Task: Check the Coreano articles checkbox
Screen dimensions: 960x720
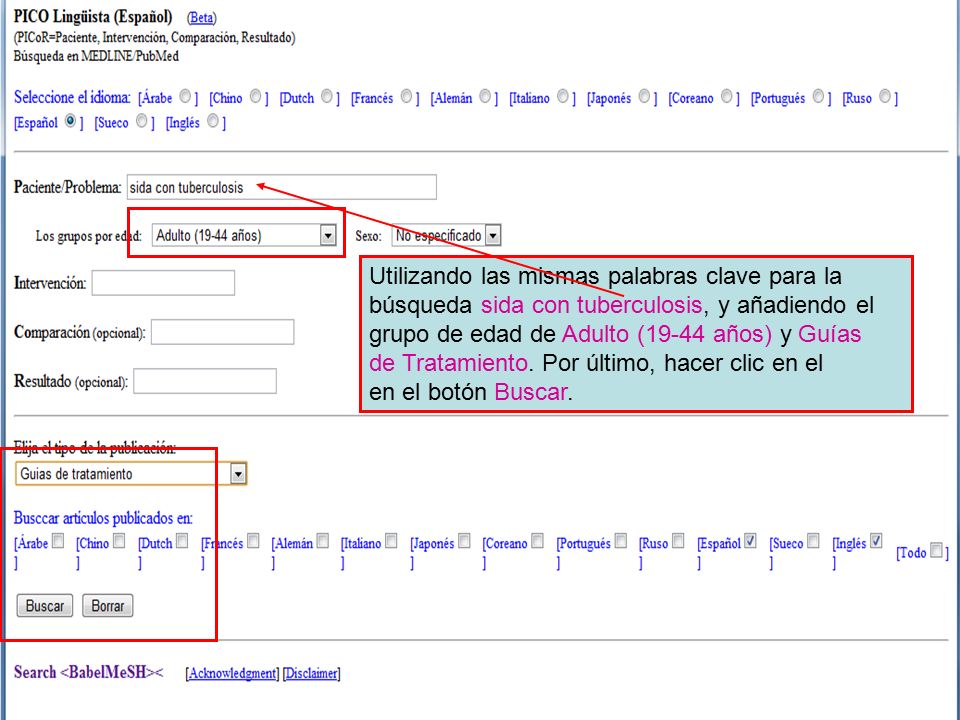Action: pyautogui.click(x=537, y=541)
